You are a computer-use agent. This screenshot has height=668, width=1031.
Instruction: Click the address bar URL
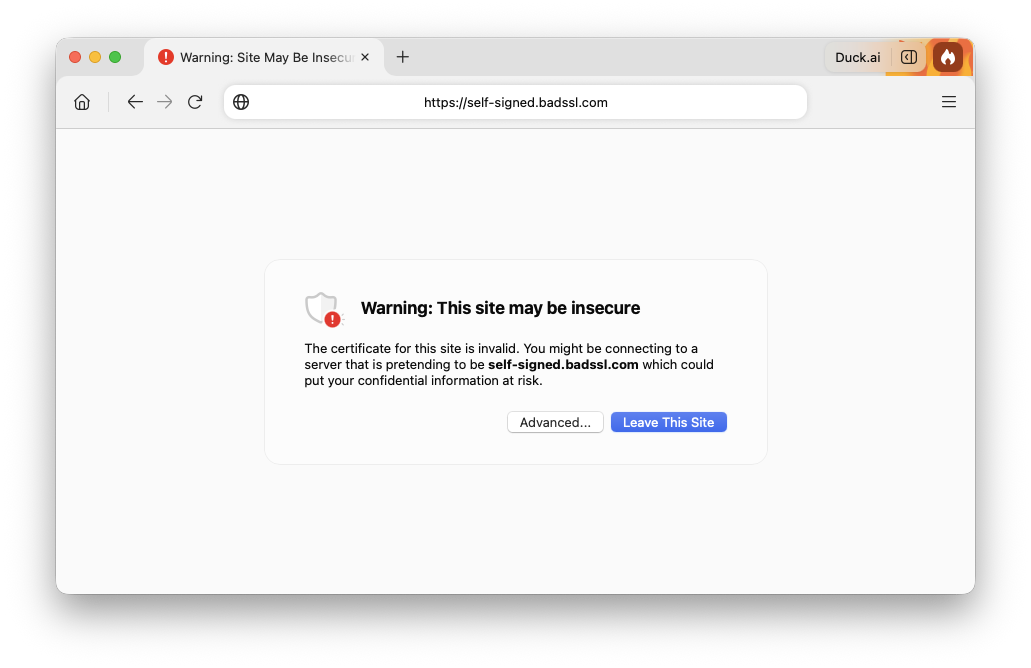(516, 103)
